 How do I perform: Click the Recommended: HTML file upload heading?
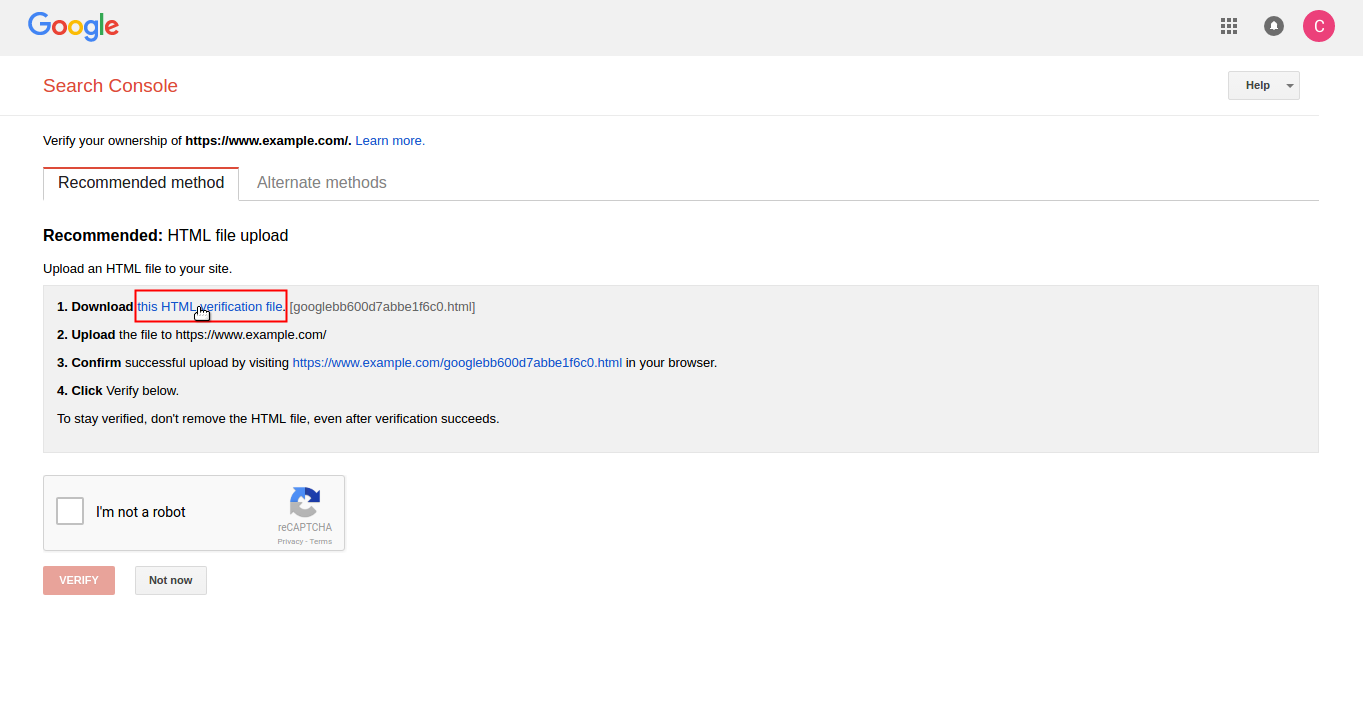point(165,236)
